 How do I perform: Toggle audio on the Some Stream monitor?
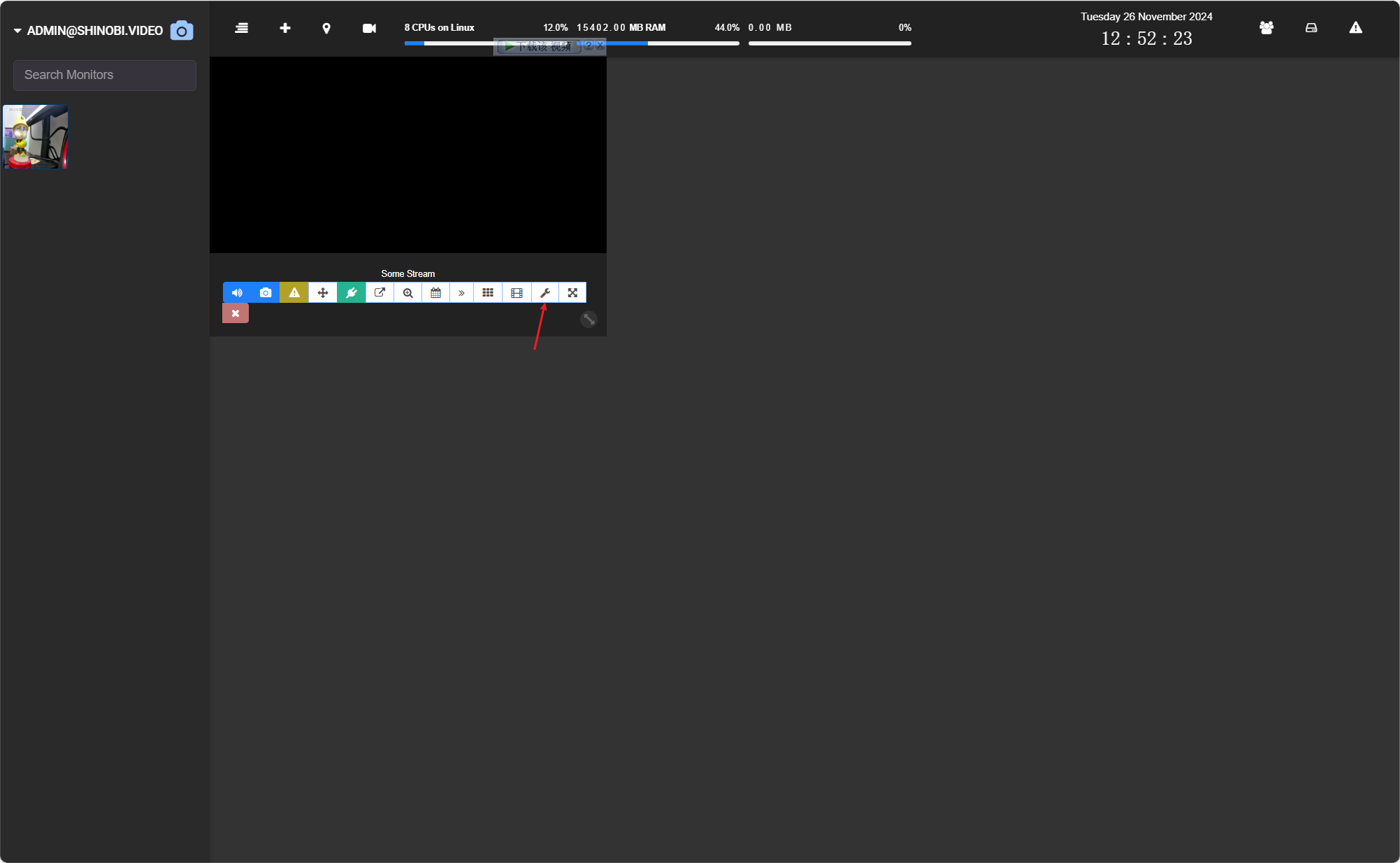(237, 293)
